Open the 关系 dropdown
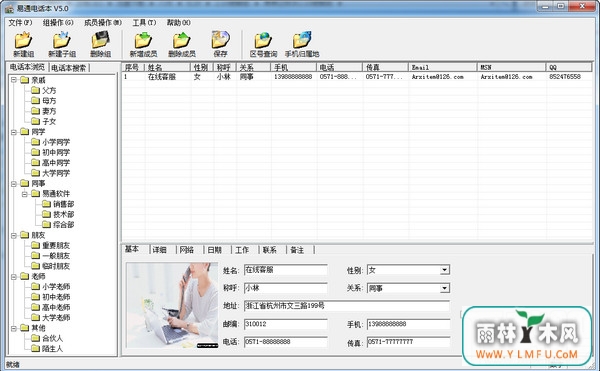The image size is (600, 371). pyautogui.click(x=444, y=288)
